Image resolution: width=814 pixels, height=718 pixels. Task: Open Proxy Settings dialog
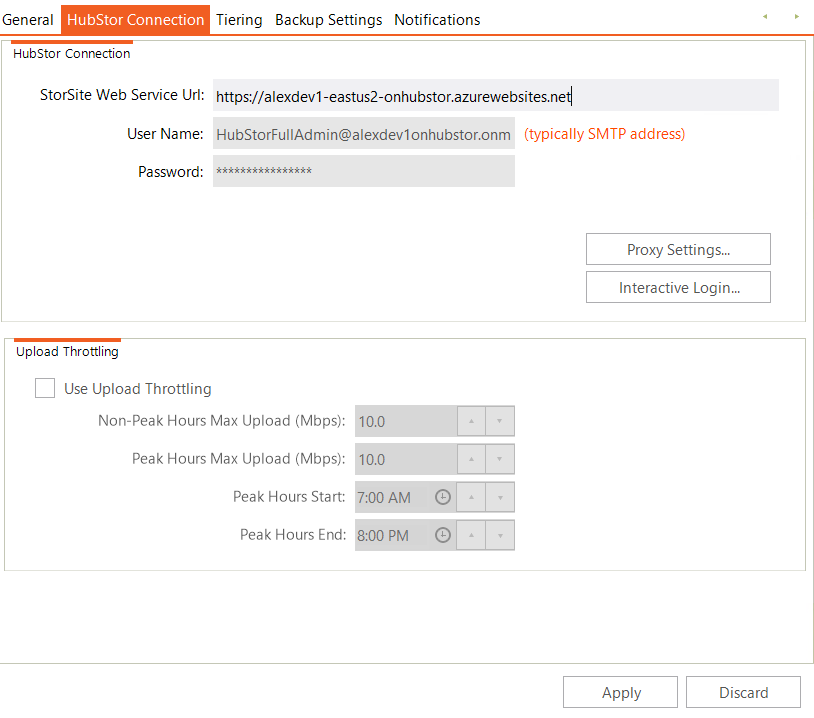(x=678, y=249)
